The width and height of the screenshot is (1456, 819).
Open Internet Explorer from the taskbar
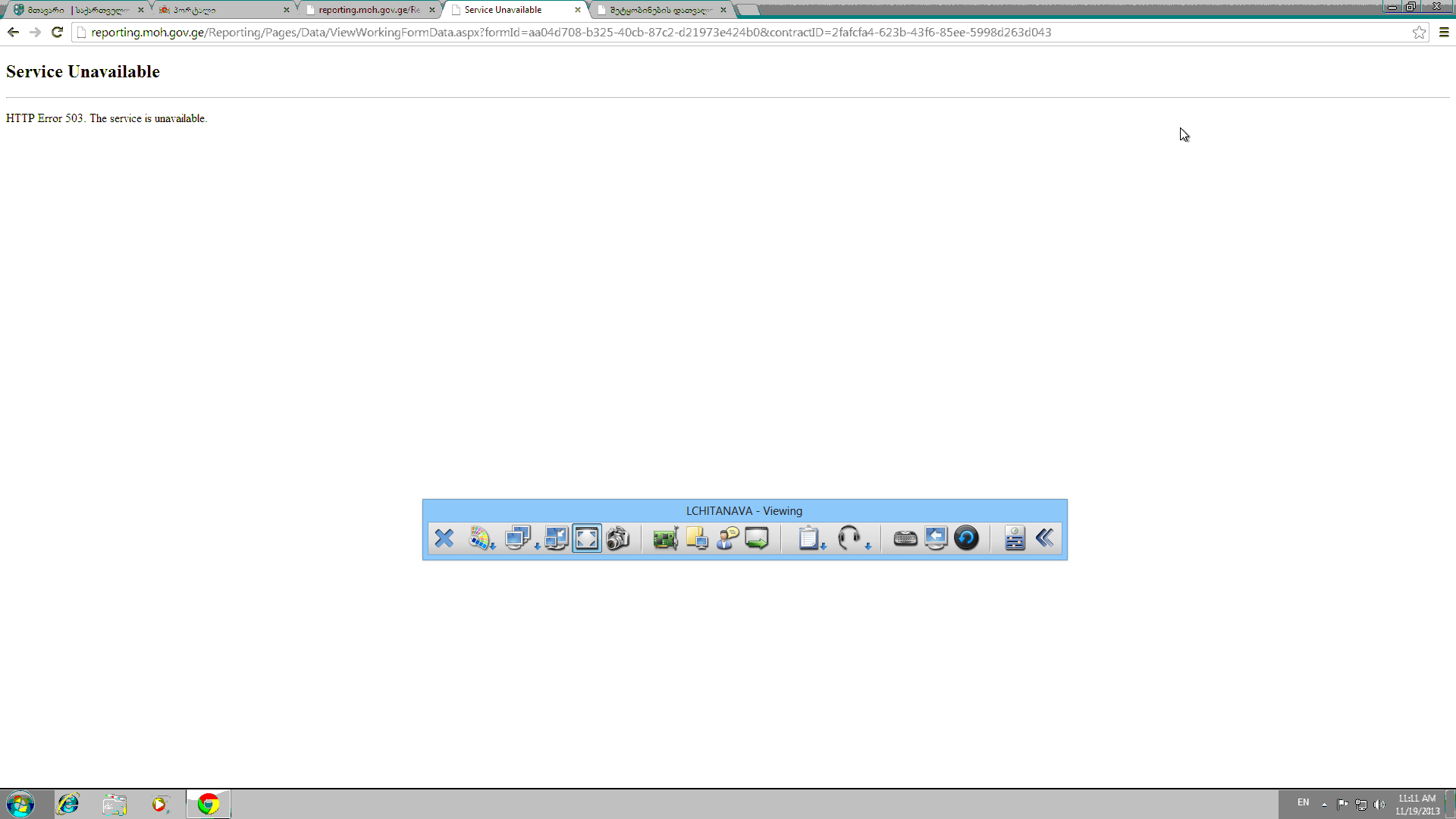(x=68, y=804)
